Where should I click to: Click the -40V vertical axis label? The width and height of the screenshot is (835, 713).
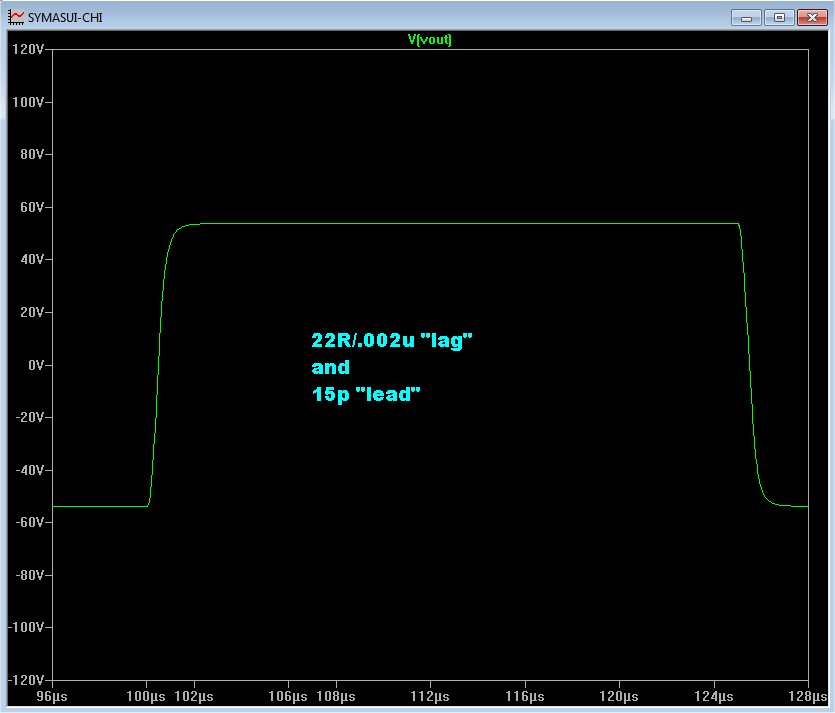click(30, 470)
